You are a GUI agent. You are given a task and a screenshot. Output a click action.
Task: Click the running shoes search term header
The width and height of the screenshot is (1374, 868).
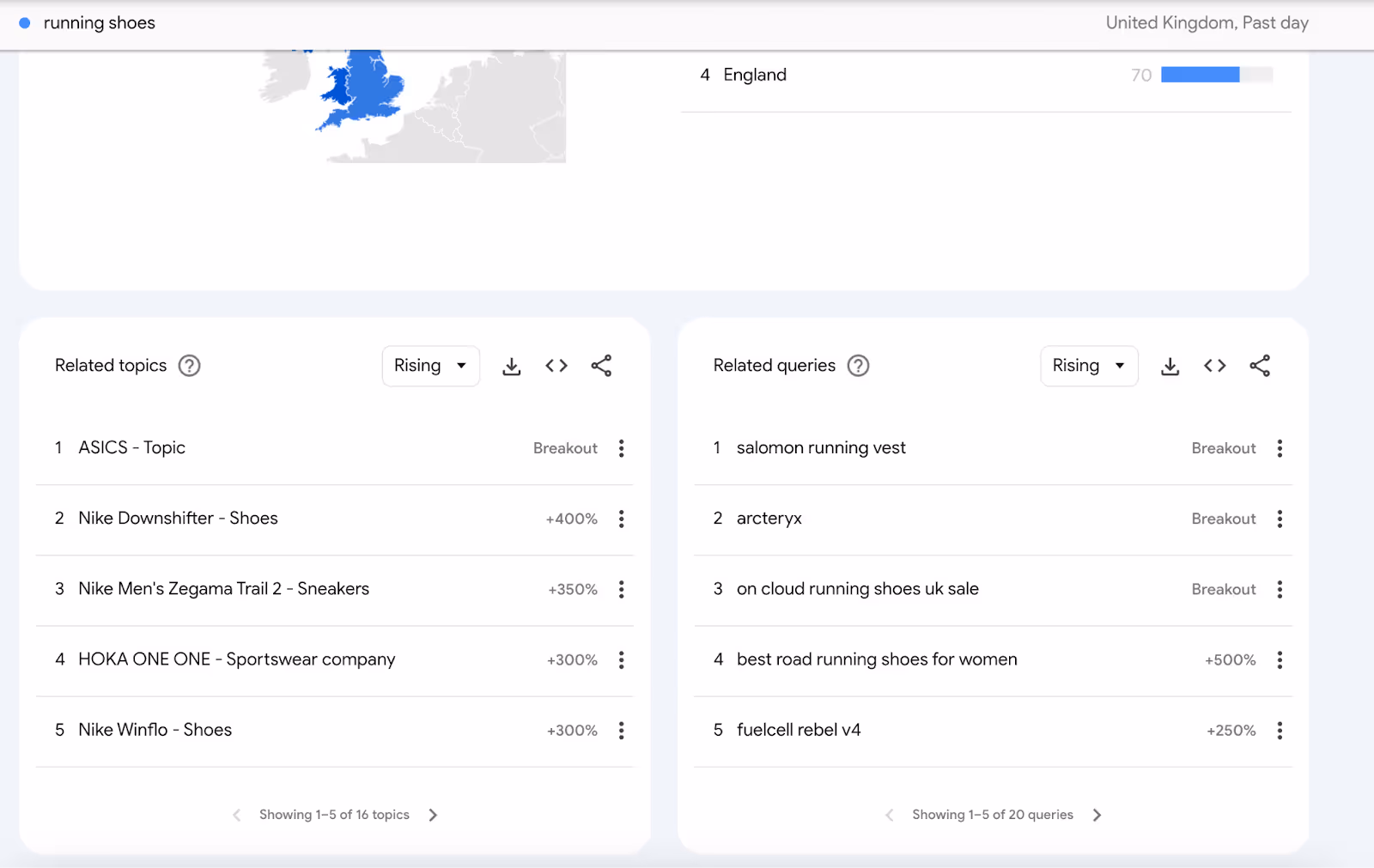[100, 23]
